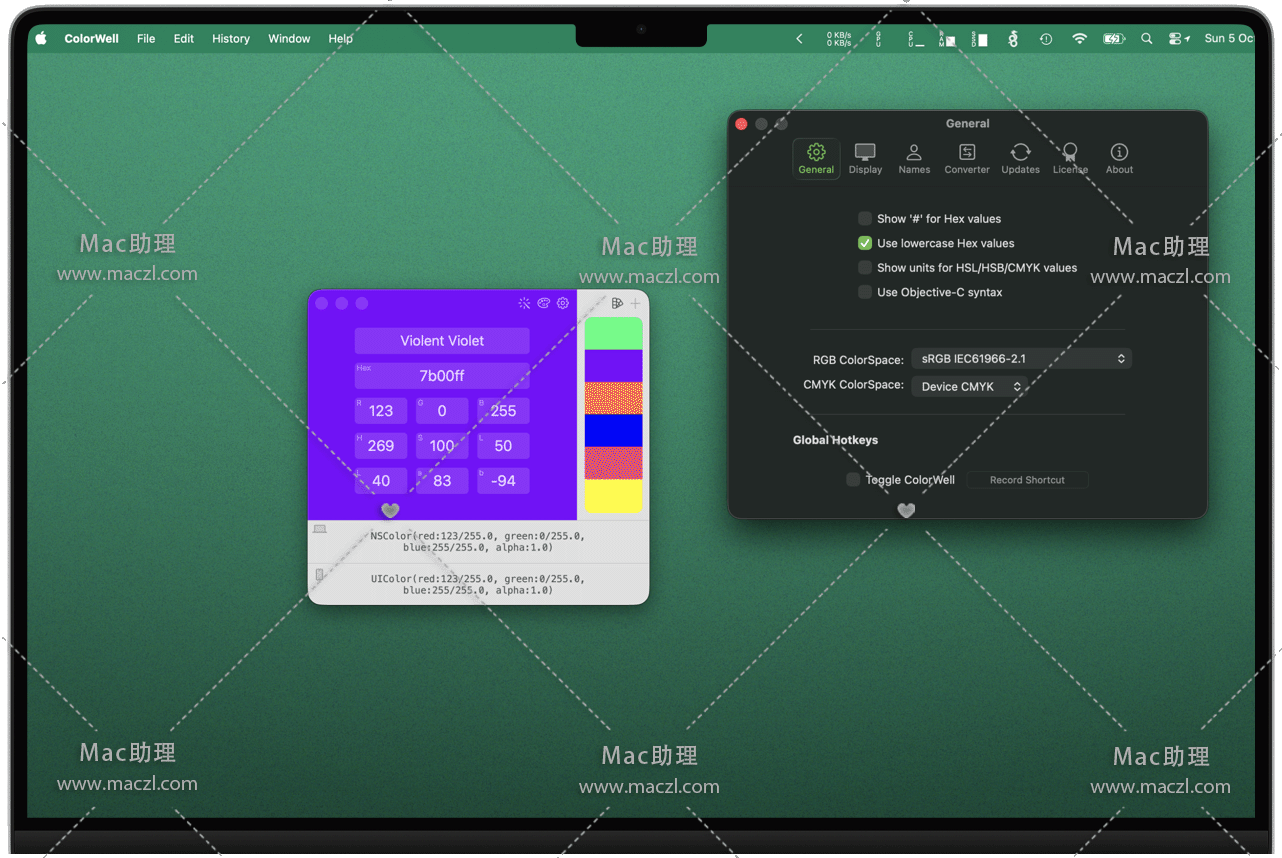The width and height of the screenshot is (1282, 858).
Task: Open the CMYK ColorSpace dropdown
Action: (968, 387)
